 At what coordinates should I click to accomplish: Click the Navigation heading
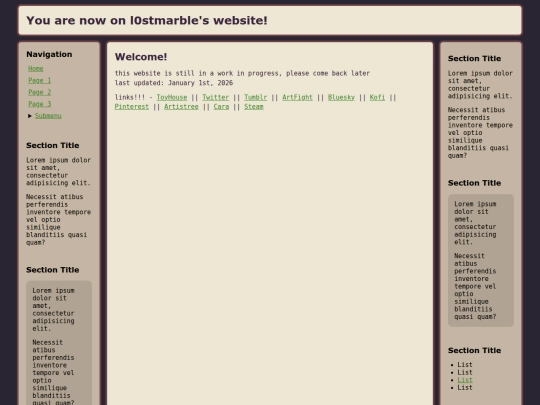[x=49, y=54]
